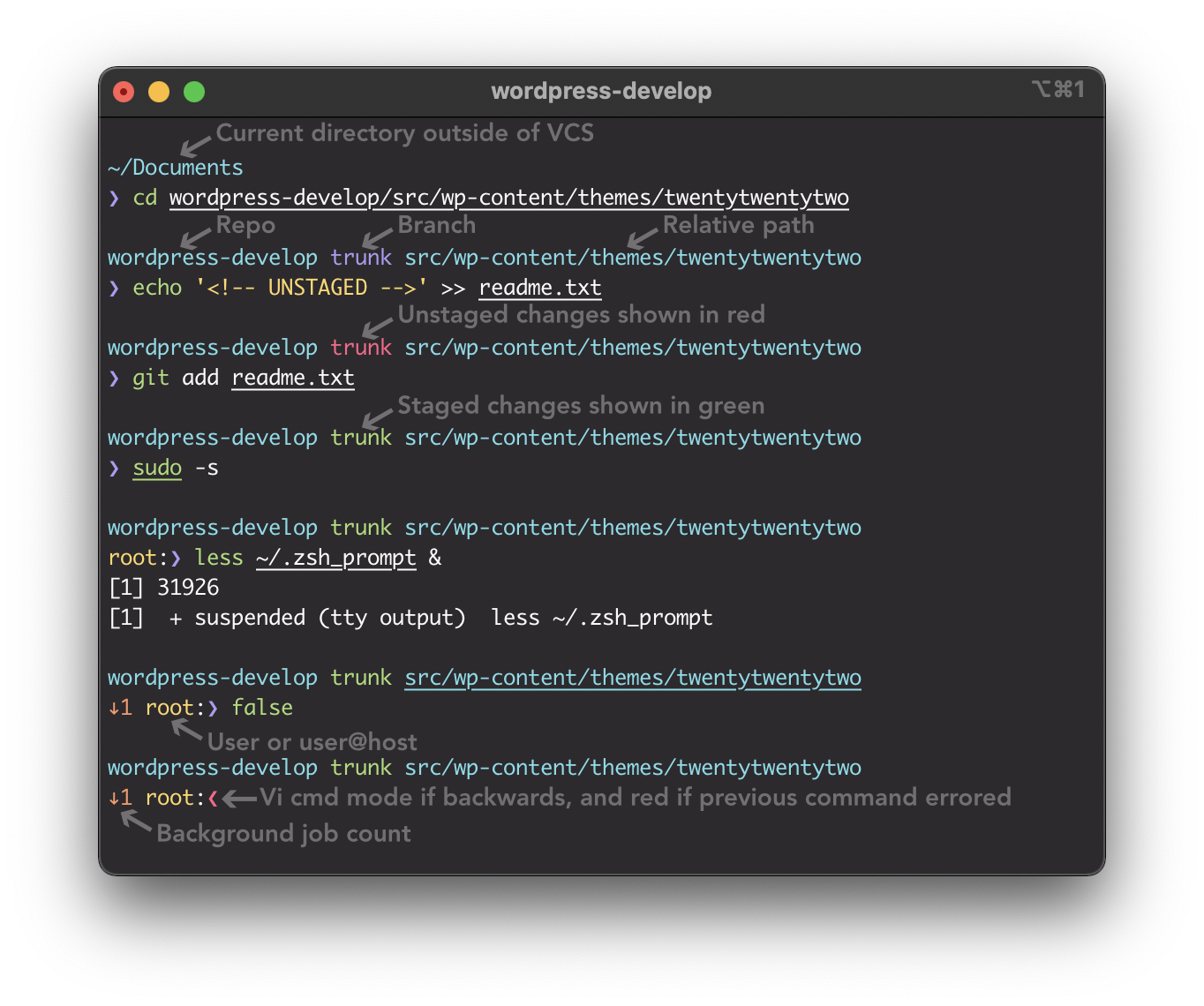Click the readme.txt filename in the echo command
The image size is (1204, 1006).
(540, 288)
